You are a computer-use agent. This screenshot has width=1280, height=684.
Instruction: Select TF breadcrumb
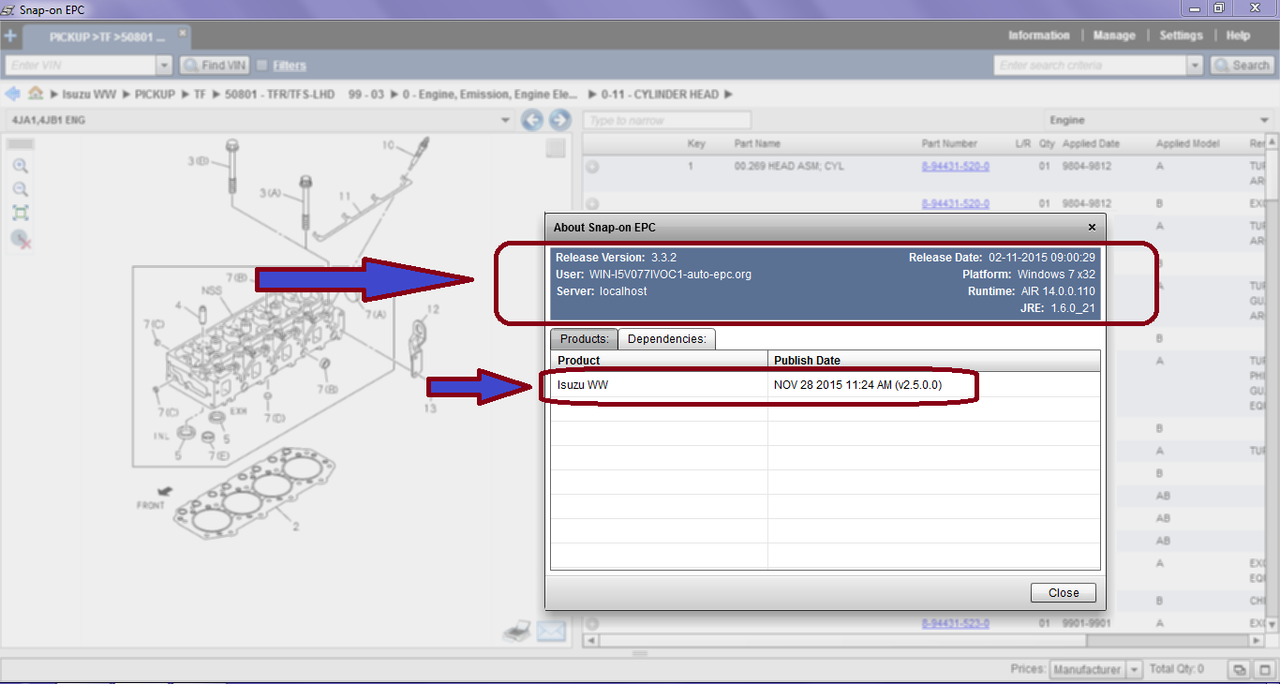click(200, 94)
